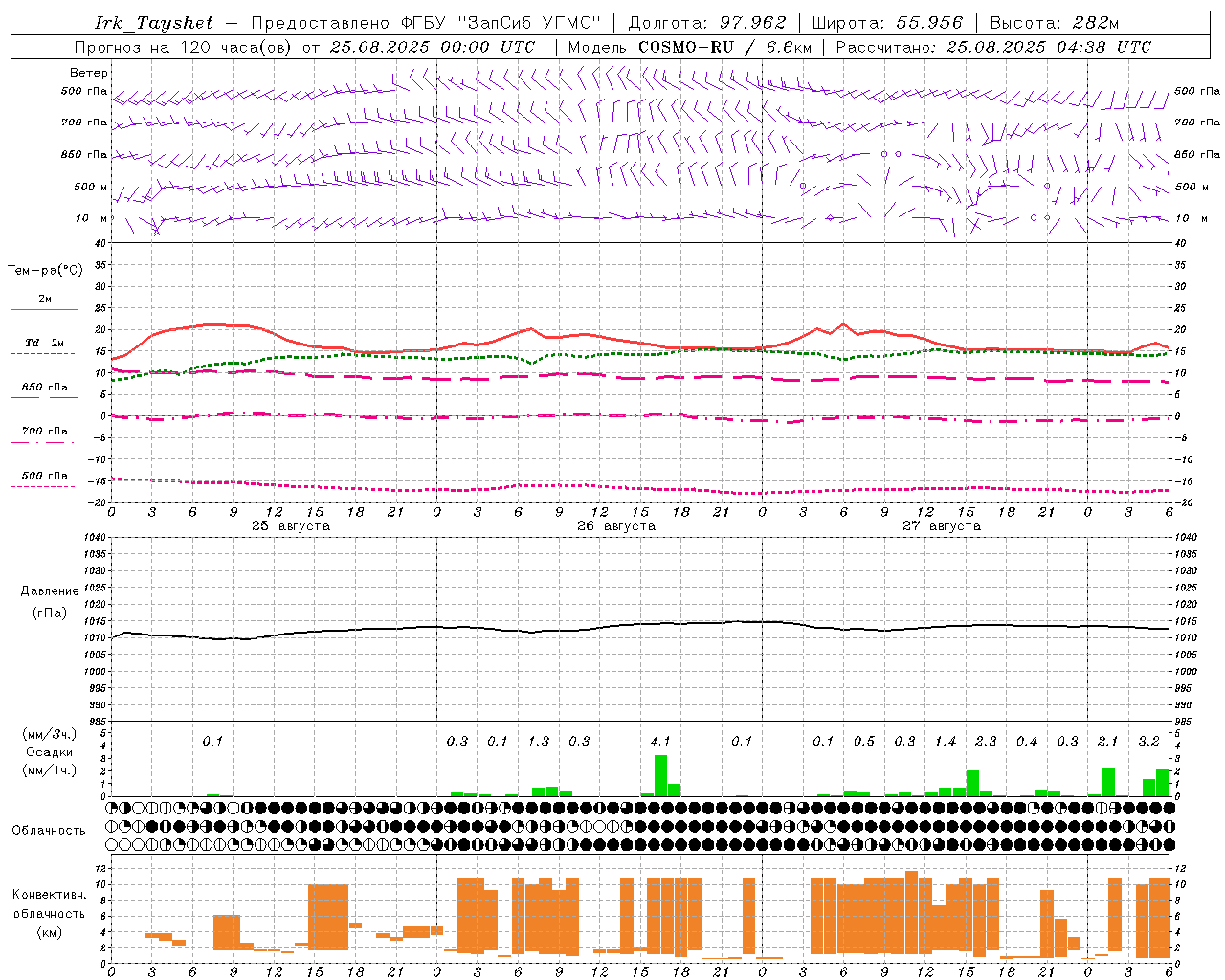The height and width of the screenshot is (980, 1225).
Task: Click the "3.2" three-hour precipitation value
Action: (x=1148, y=741)
